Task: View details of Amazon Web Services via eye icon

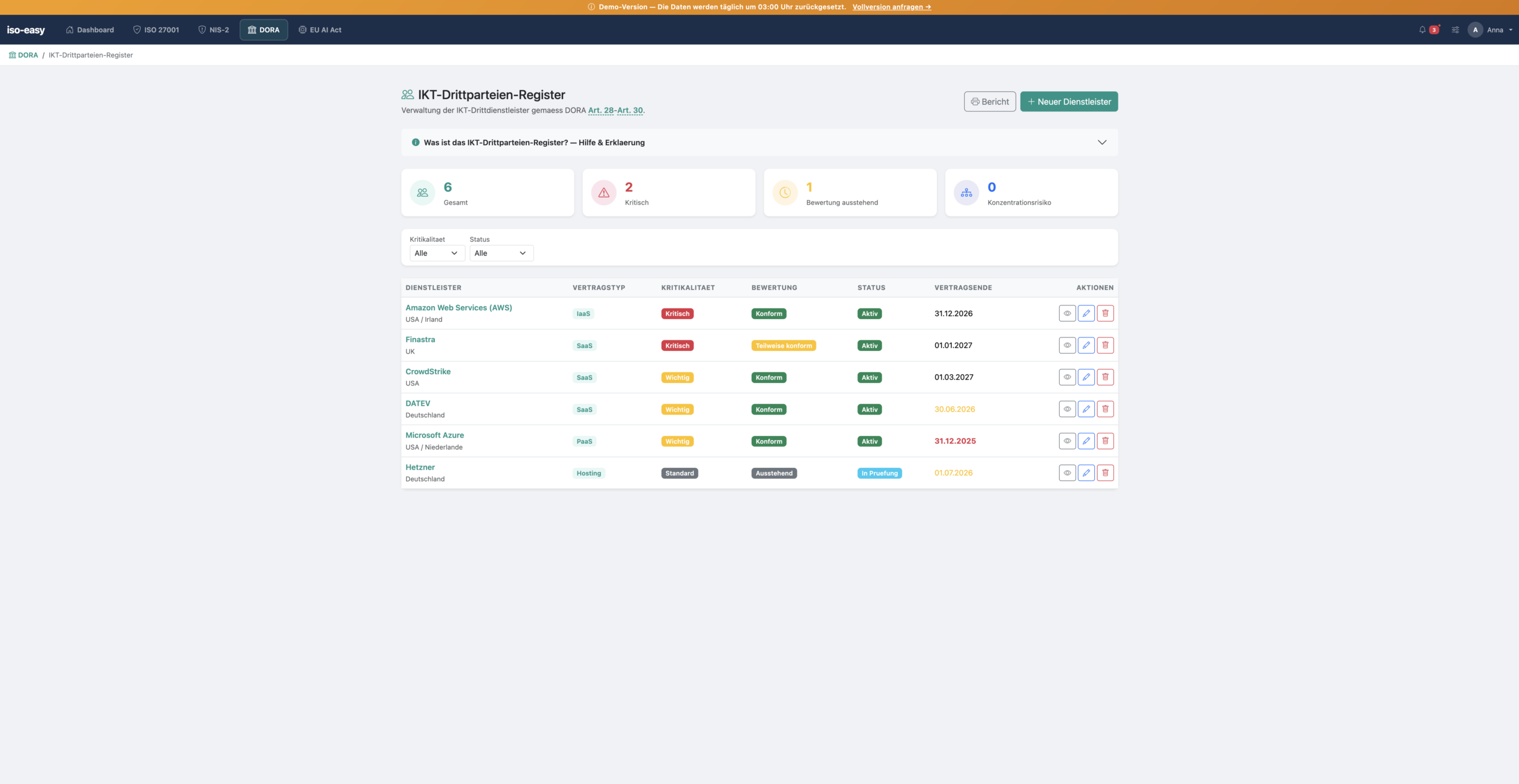Action: pos(1067,313)
